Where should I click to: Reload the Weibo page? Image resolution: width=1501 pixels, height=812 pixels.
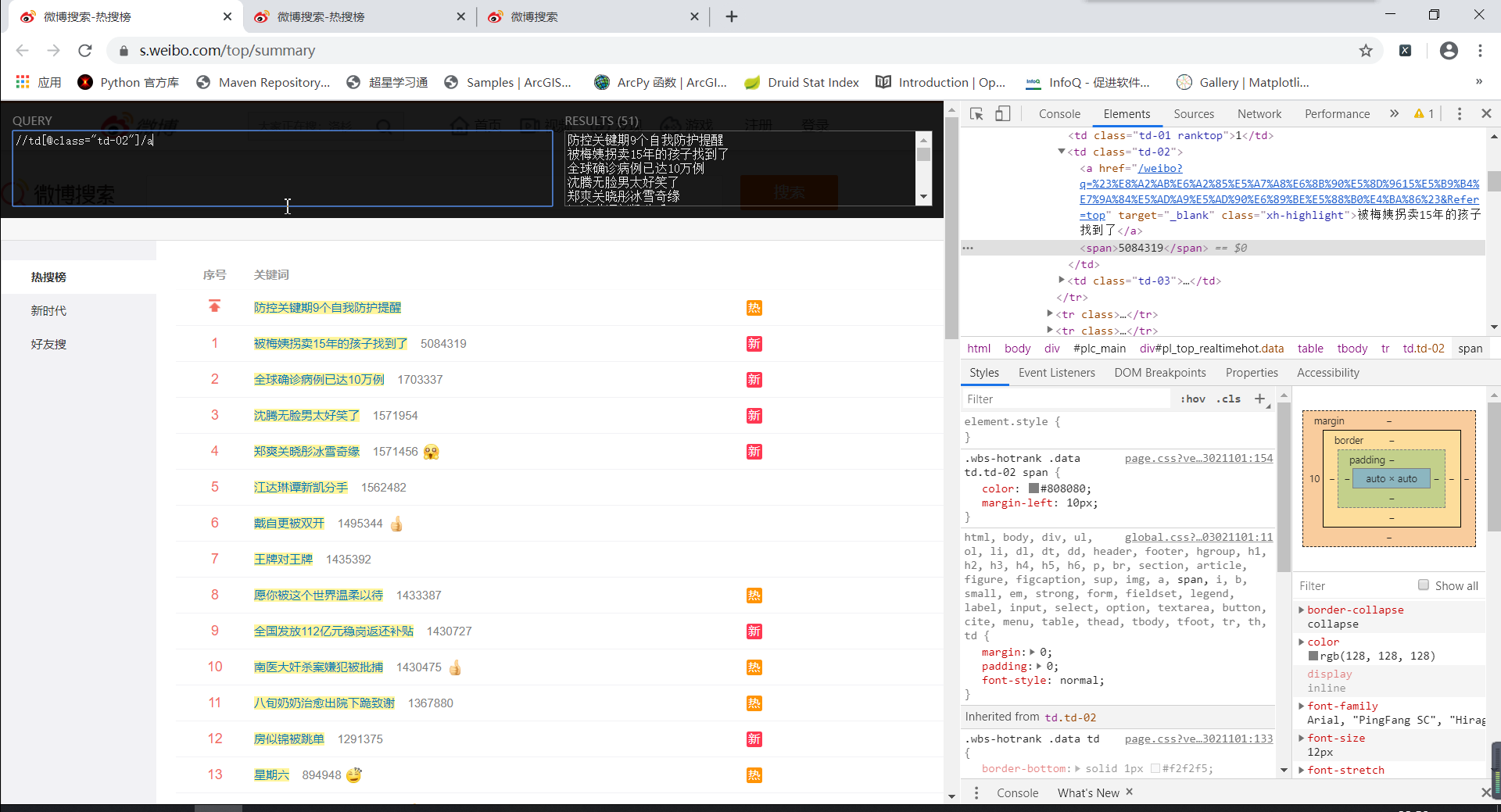click(x=85, y=51)
